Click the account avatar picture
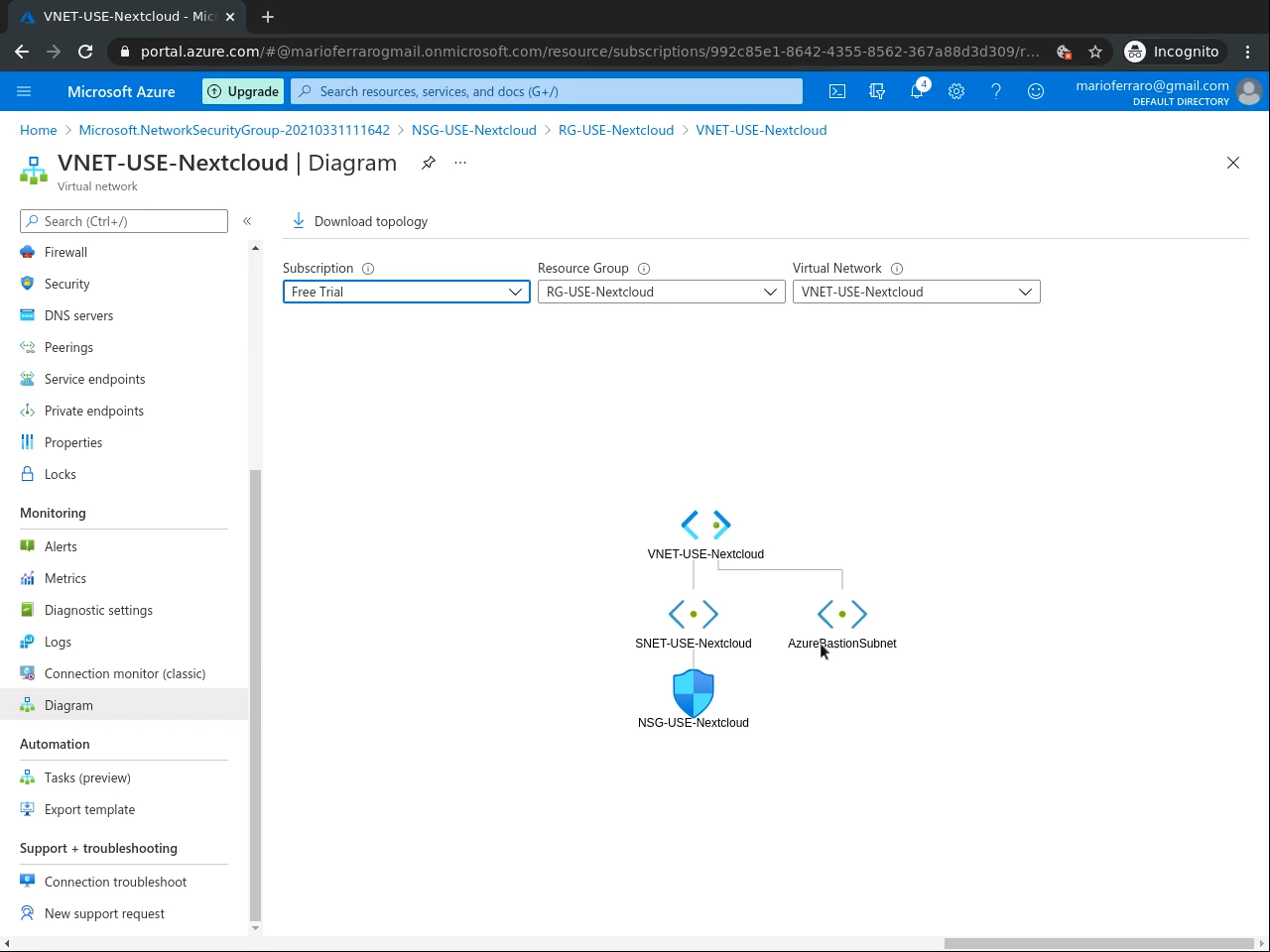Viewport: 1270px width, 952px height. (1249, 91)
